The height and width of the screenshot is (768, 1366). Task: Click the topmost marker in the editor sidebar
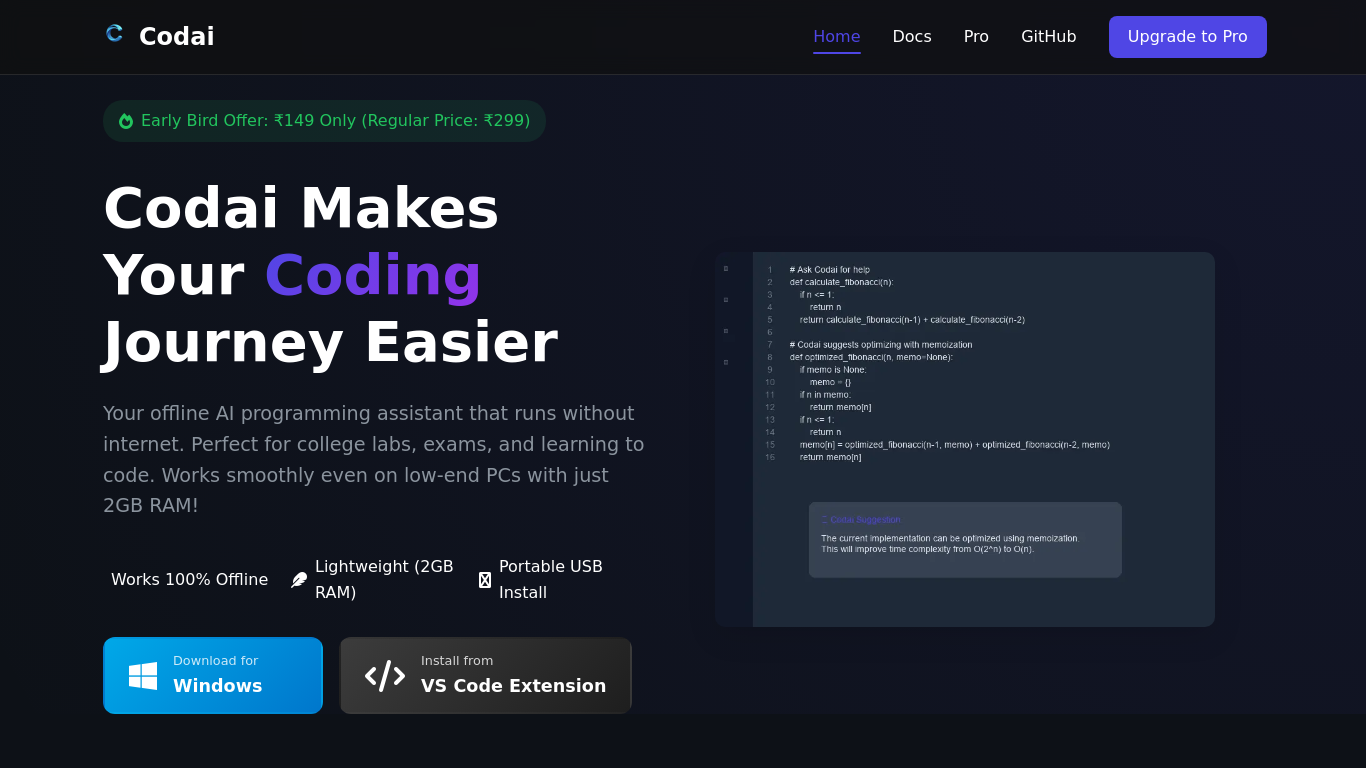tap(725, 268)
